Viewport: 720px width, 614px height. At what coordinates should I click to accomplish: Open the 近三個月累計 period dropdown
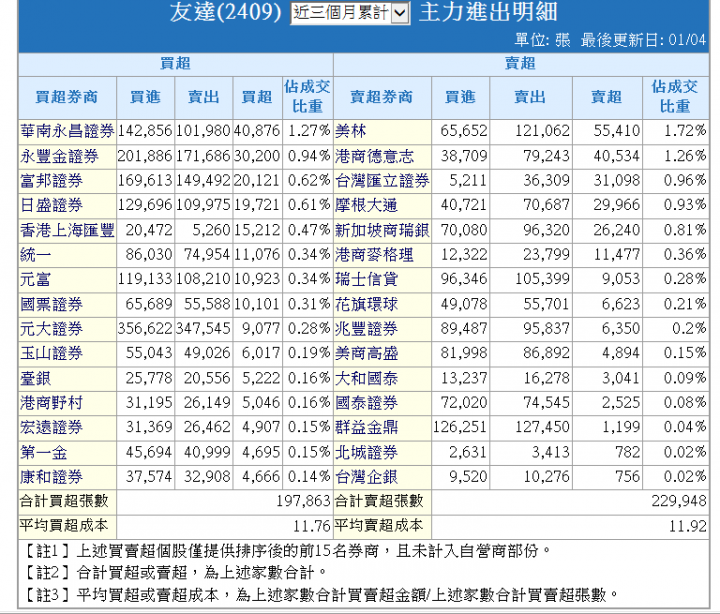click(x=350, y=13)
